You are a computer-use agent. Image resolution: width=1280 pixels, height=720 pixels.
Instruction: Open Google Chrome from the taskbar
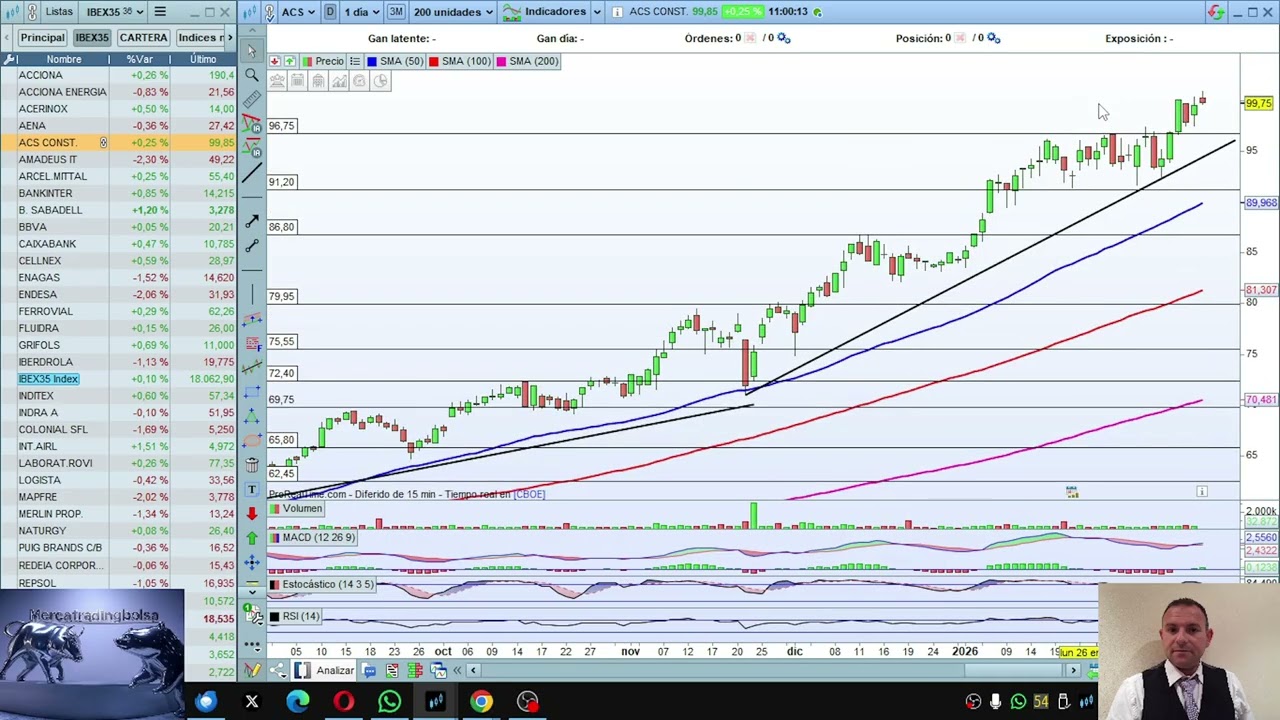481,702
